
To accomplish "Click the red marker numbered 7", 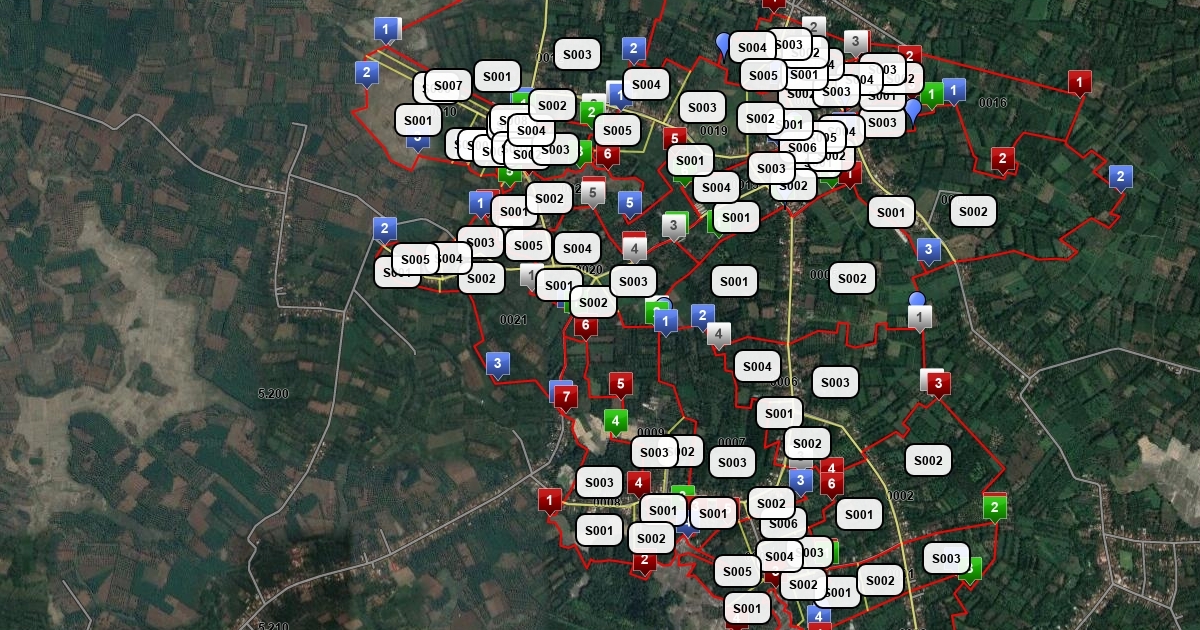I will click(x=566, y=398).
